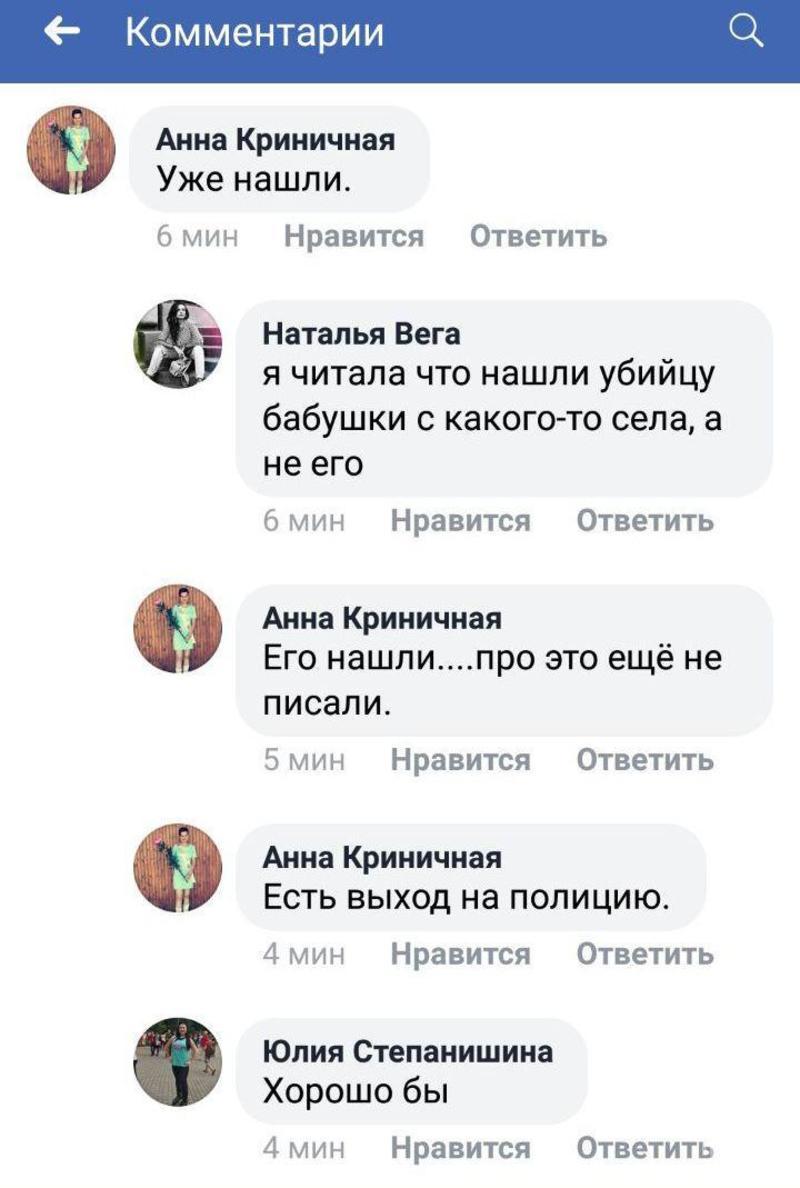The width and height of the screenshot is (800, 1188).
Task: Like the "Уже нашли." comment
Action: click(x=354, y=237)
